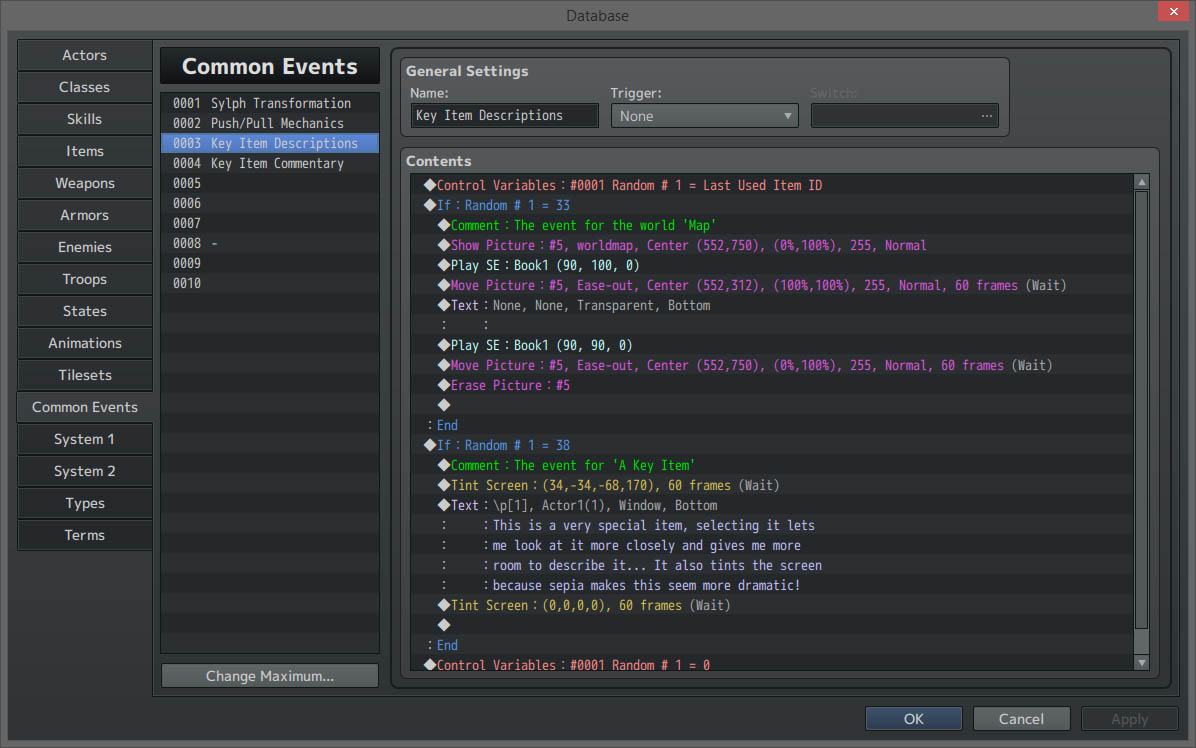
Task: Select the System 1 tab
Action: [85, 440]
